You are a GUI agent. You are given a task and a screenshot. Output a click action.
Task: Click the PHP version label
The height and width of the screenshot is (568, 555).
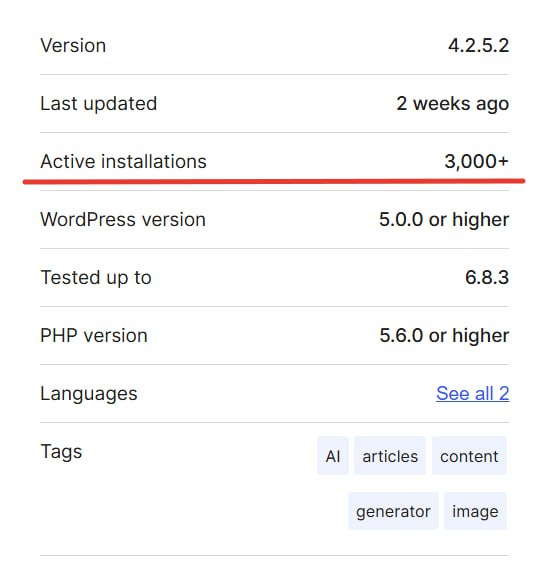(94, 335)
